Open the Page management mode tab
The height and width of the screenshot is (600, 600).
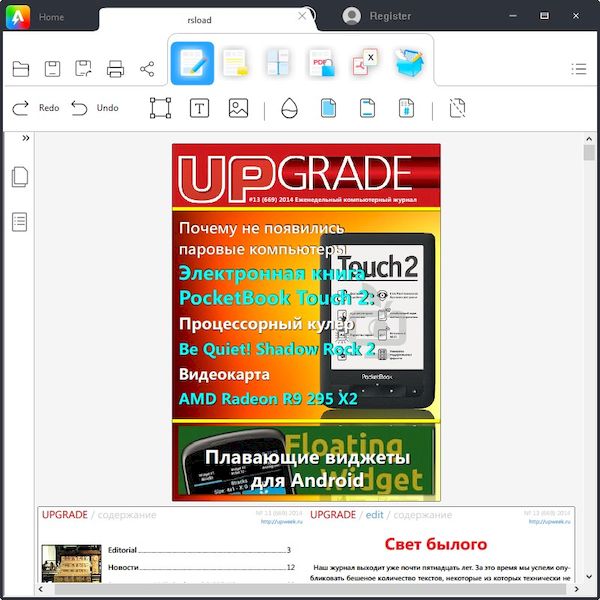point(278,62)
